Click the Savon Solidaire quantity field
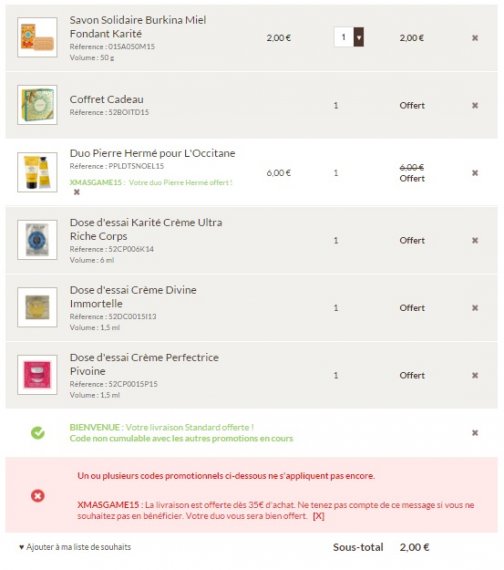The height and width of the screenshot is (570, 504). 344,37
